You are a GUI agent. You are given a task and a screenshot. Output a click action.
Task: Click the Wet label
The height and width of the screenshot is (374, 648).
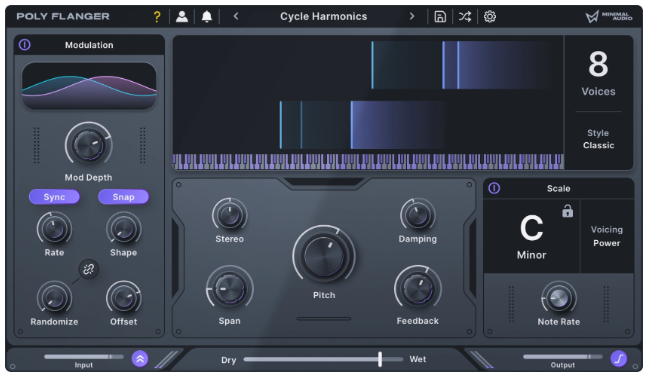[417, 359]
